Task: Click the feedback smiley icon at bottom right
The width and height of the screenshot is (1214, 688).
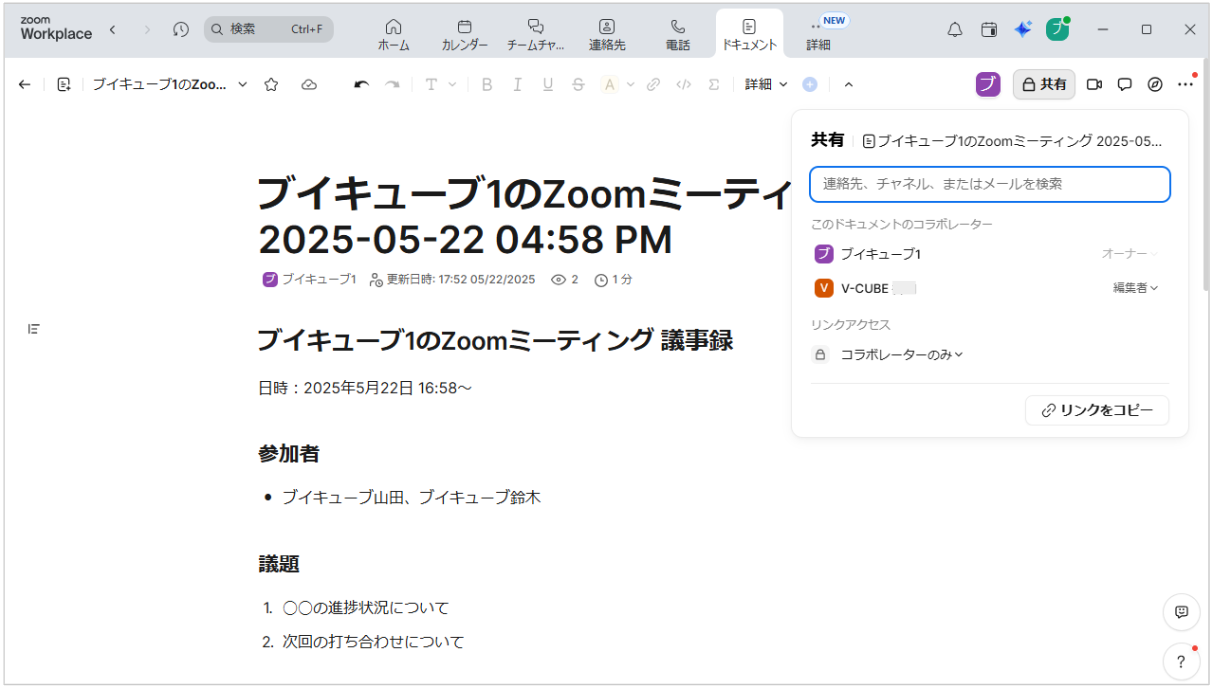Action: point(1181,612)
